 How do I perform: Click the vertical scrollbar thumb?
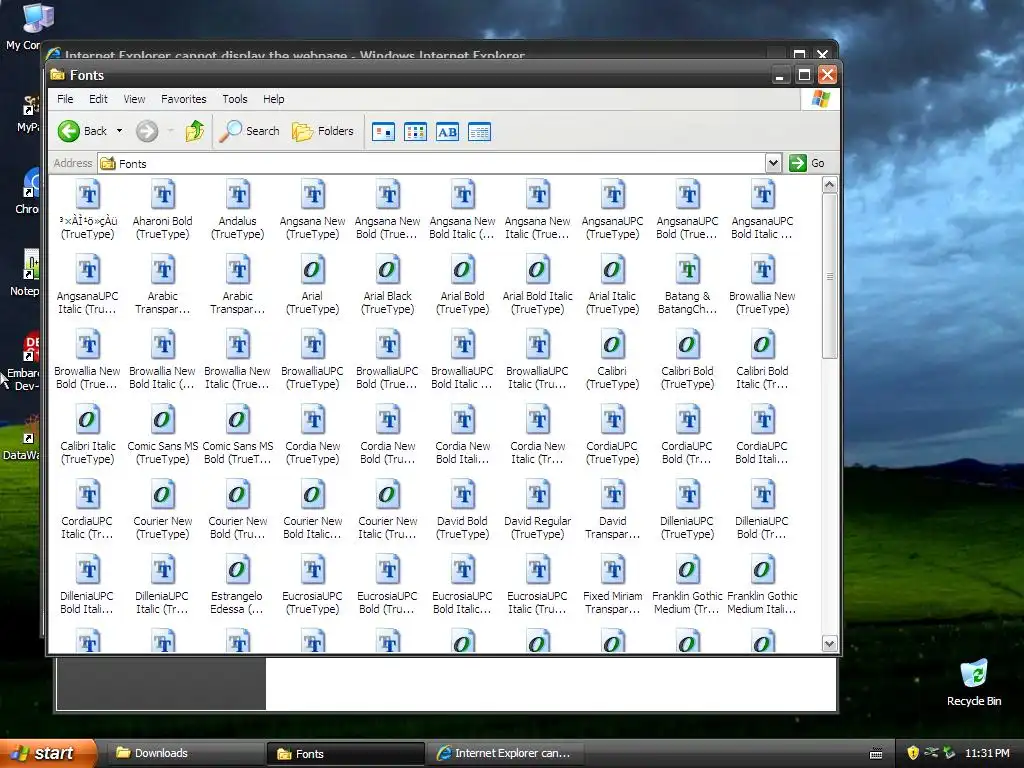[829, 276]
